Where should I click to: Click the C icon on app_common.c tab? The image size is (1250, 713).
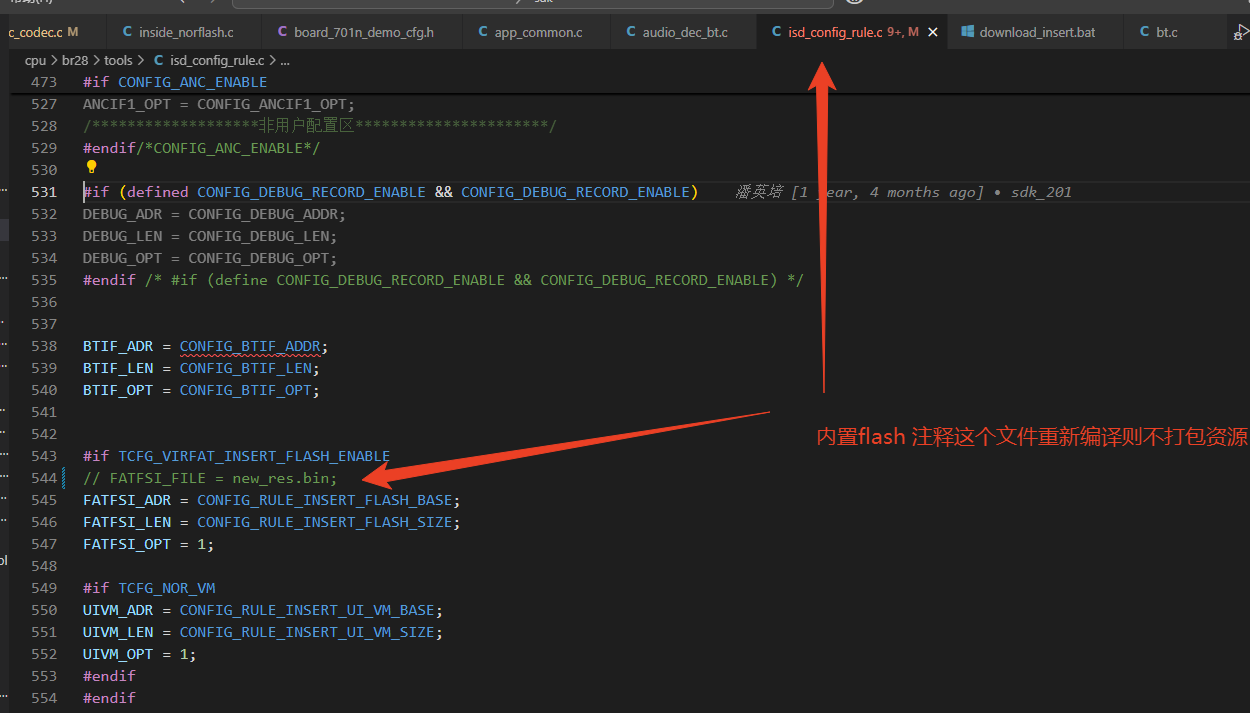(x=483, y=32)
